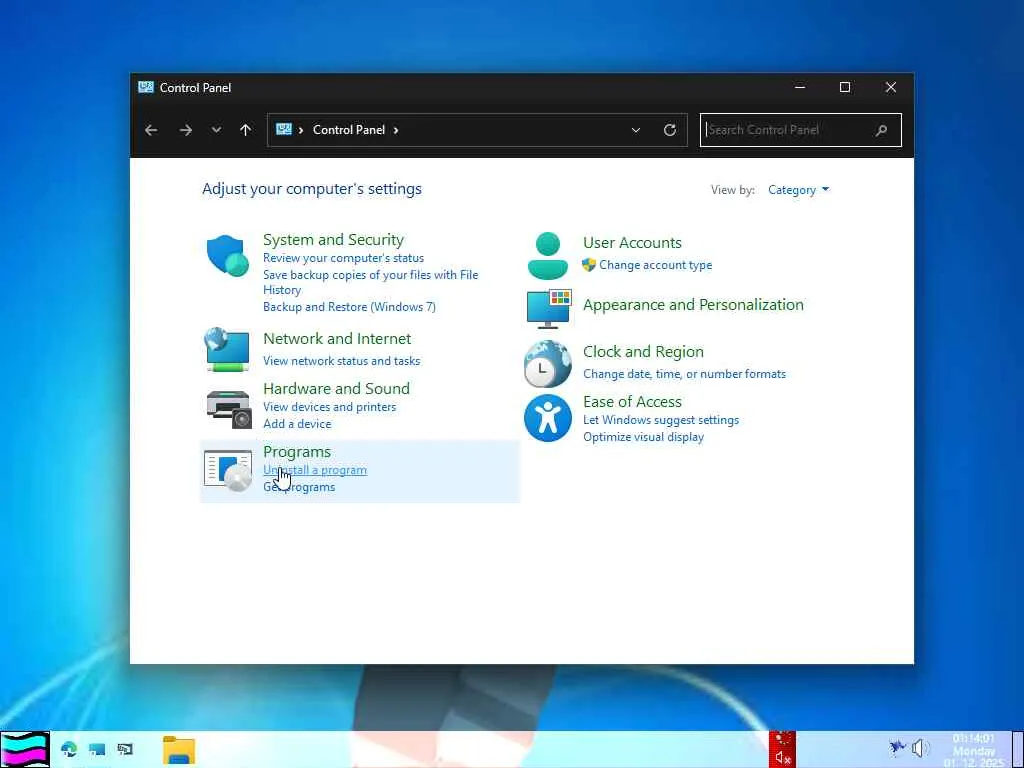Open Review your computer's status
This screenshot has width=1024, height=768.
pyautogui.click(x=344, y=258)
